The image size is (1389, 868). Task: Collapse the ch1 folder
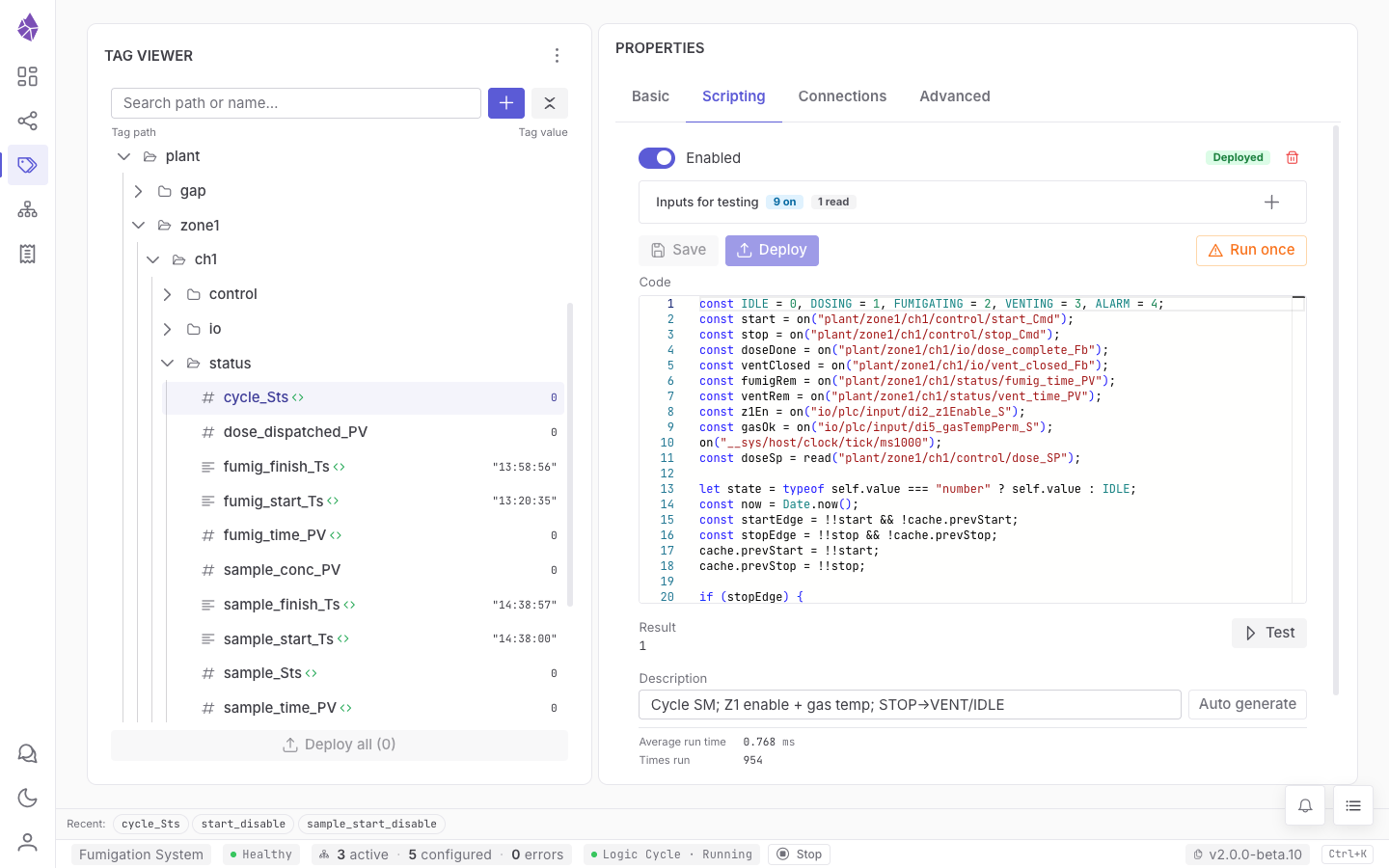coord(152,259)
